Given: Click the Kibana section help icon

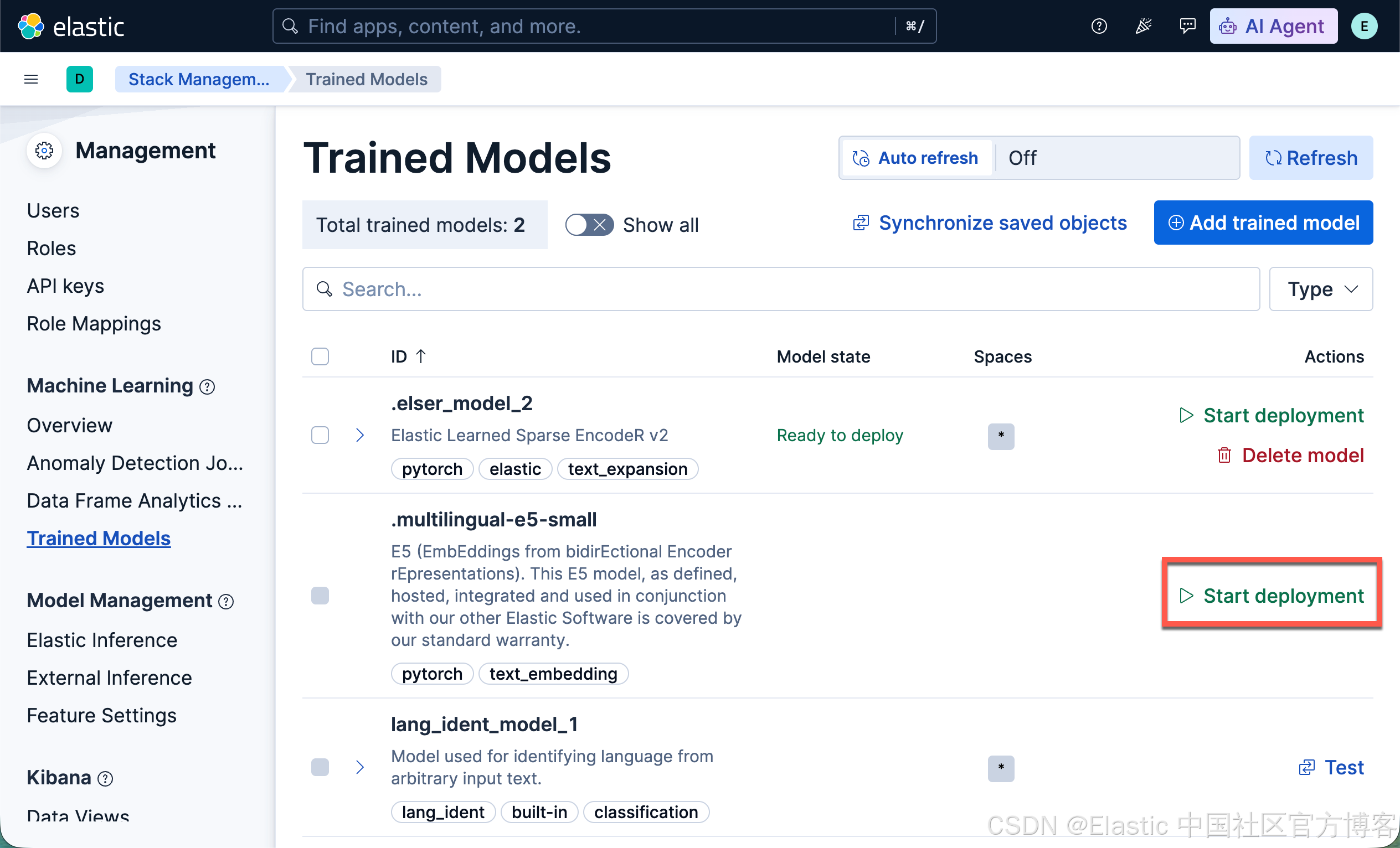Looking at the screenshot, I should coord(105,778).
